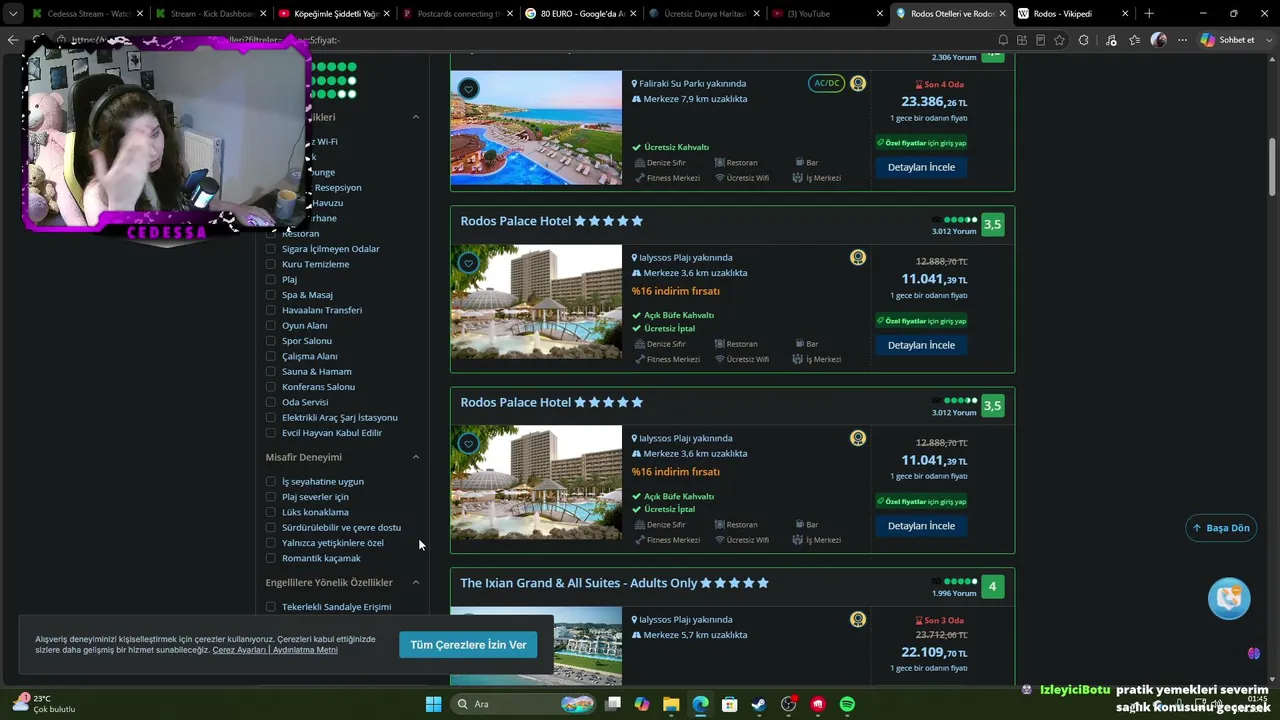Click the heart icon on second Rodos Palace Hotel
The height and width of the screenshot is (720, 1280).
pos(468,444)
